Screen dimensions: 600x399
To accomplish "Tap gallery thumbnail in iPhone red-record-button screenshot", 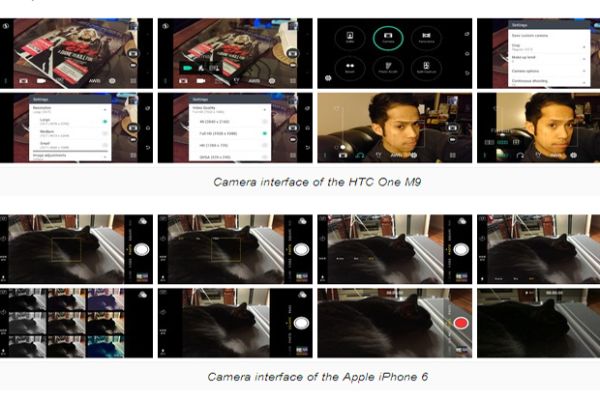I will [x=461, y=350].
